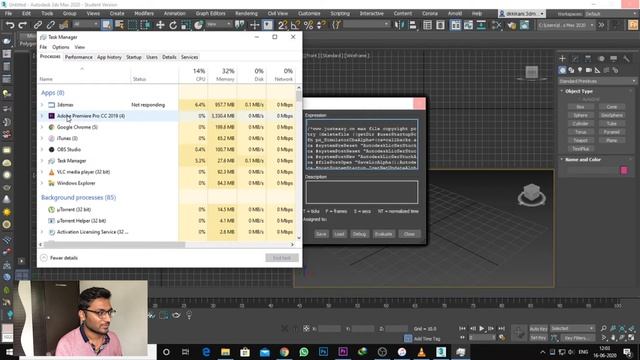This screenshot has height=360, width=640.
Task: Open VLC from the Windows taskbar
Action: 421,352
